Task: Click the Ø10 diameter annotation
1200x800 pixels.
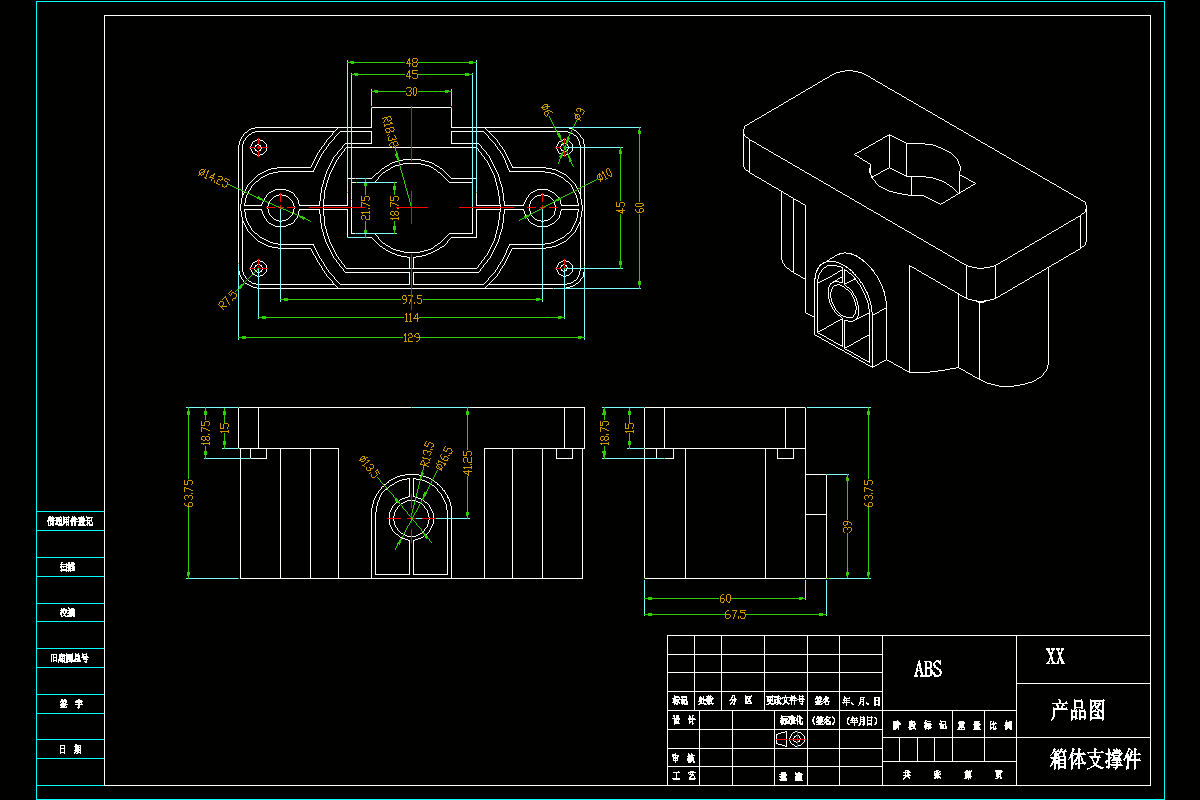Action: click(x=604, y=175)
